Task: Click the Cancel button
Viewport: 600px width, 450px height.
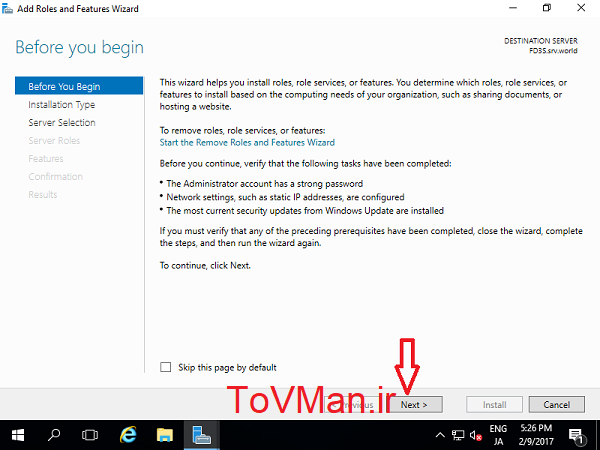Action: 557,404
